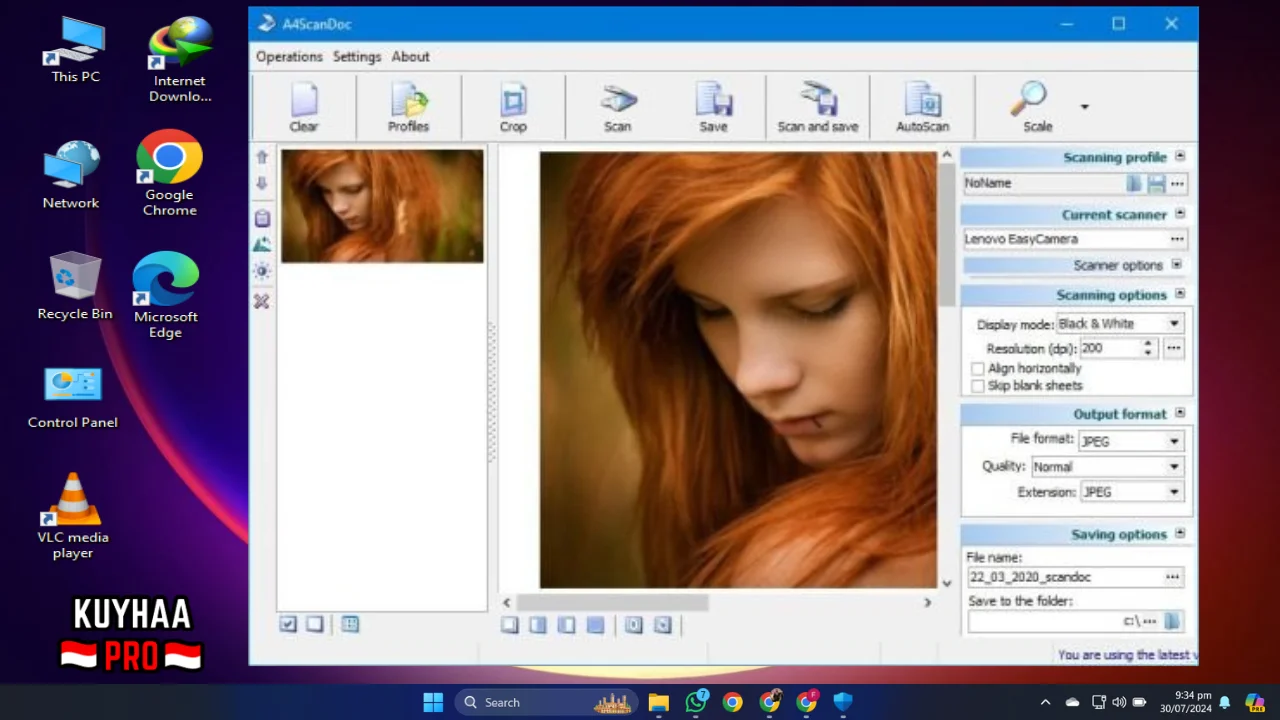Click the ellipsis button next to Lenovo EasyCamera

click(1177, 239)
